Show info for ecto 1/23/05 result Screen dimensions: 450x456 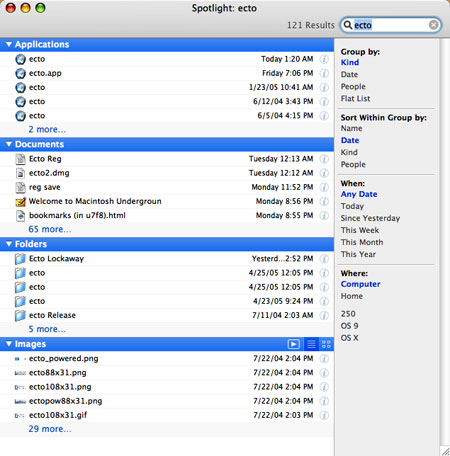(324, 87)
